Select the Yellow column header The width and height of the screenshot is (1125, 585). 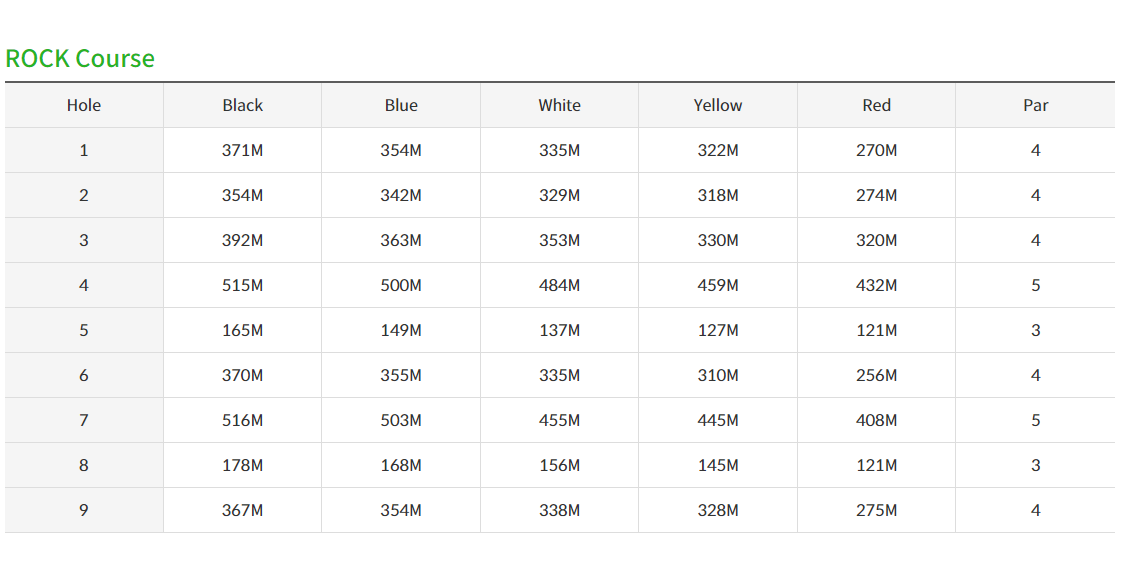click(x=718, y=105)
